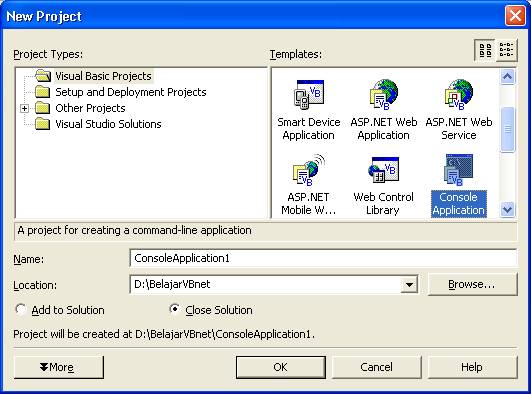Switch templates to large icons view
Screen dimensions: 531x394
coord(485,50)
